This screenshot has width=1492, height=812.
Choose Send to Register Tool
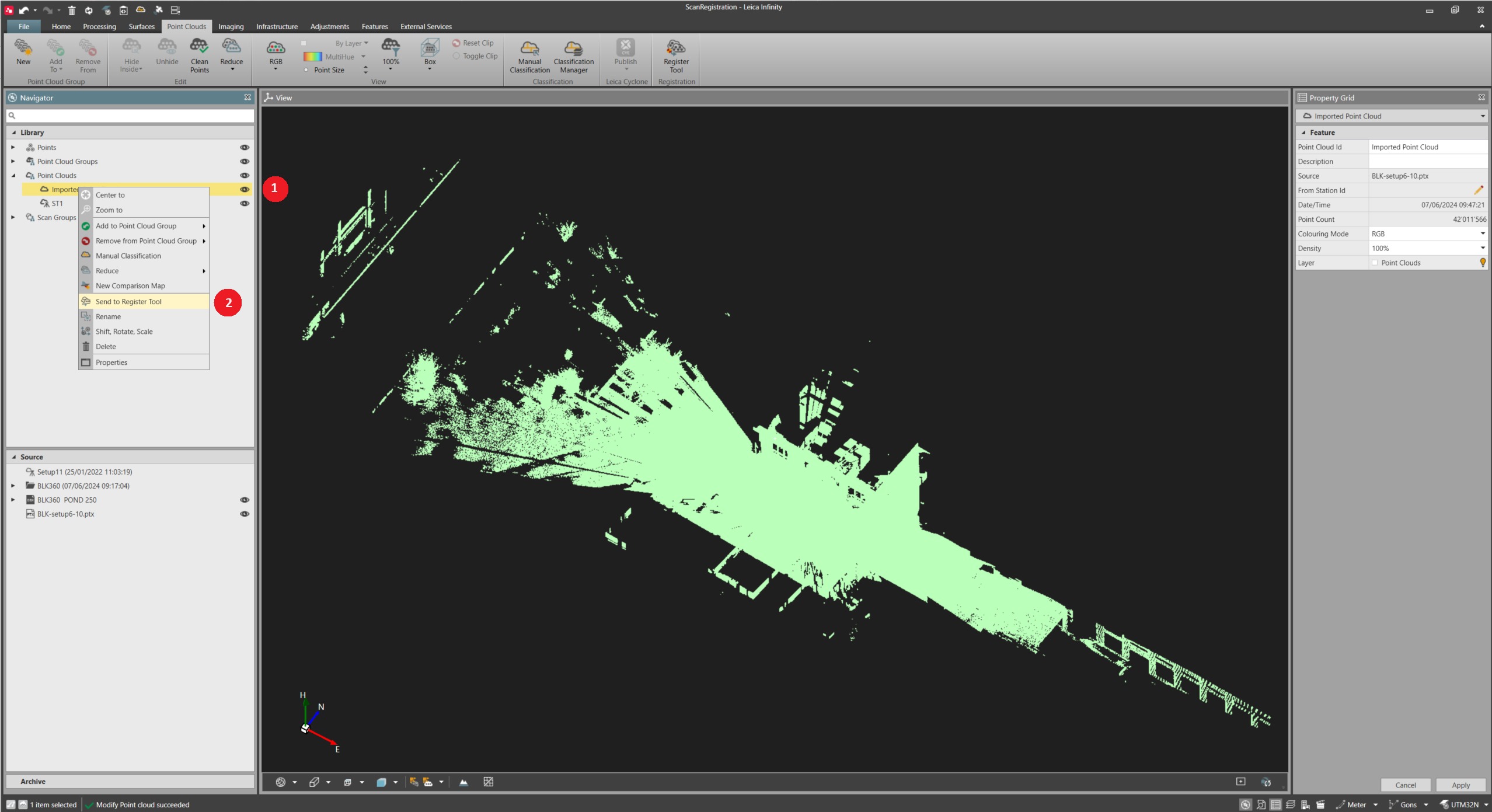coord(144,302)
